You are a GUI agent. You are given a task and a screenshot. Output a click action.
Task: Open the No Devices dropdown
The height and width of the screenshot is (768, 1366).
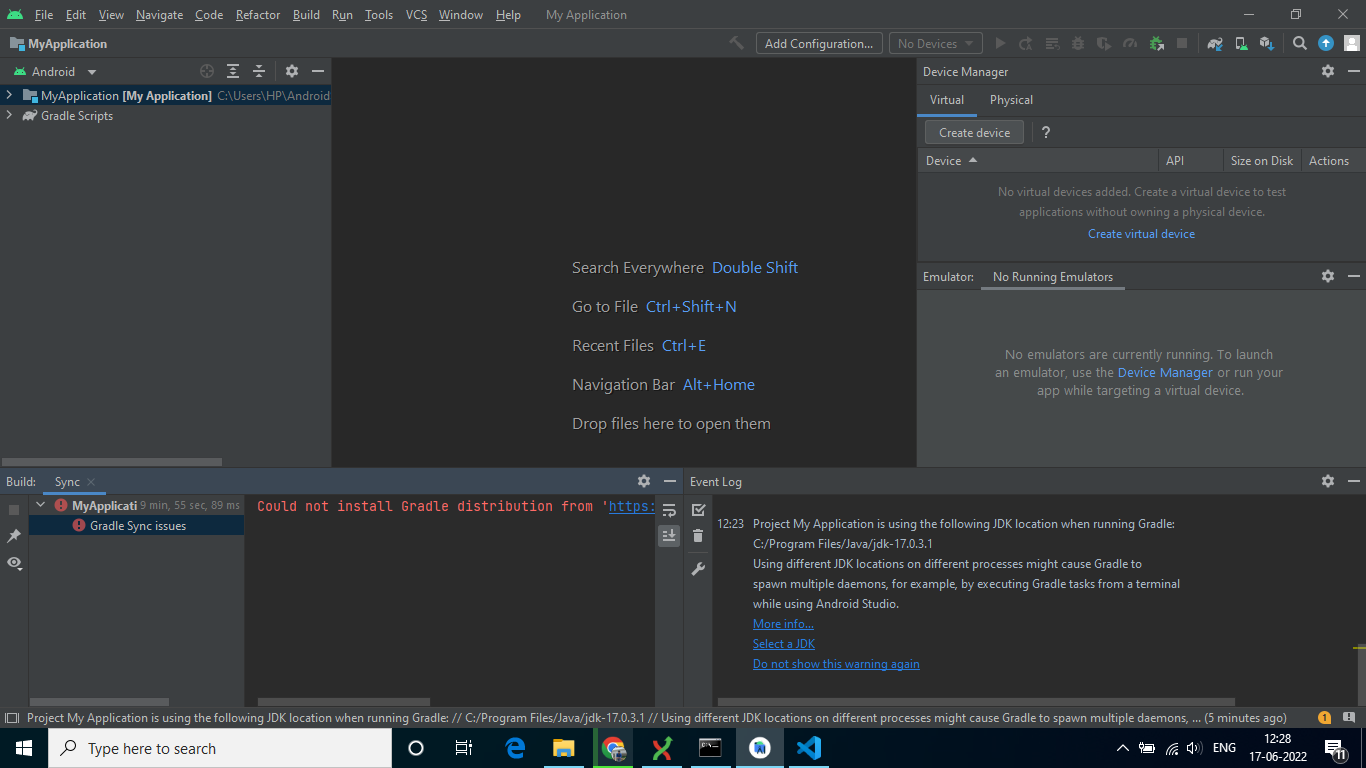tap(935, 44)
